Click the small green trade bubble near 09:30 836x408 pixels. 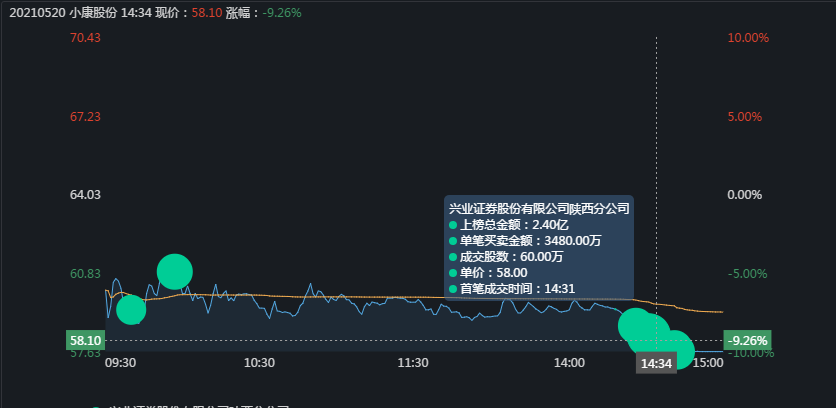(131, 309)
